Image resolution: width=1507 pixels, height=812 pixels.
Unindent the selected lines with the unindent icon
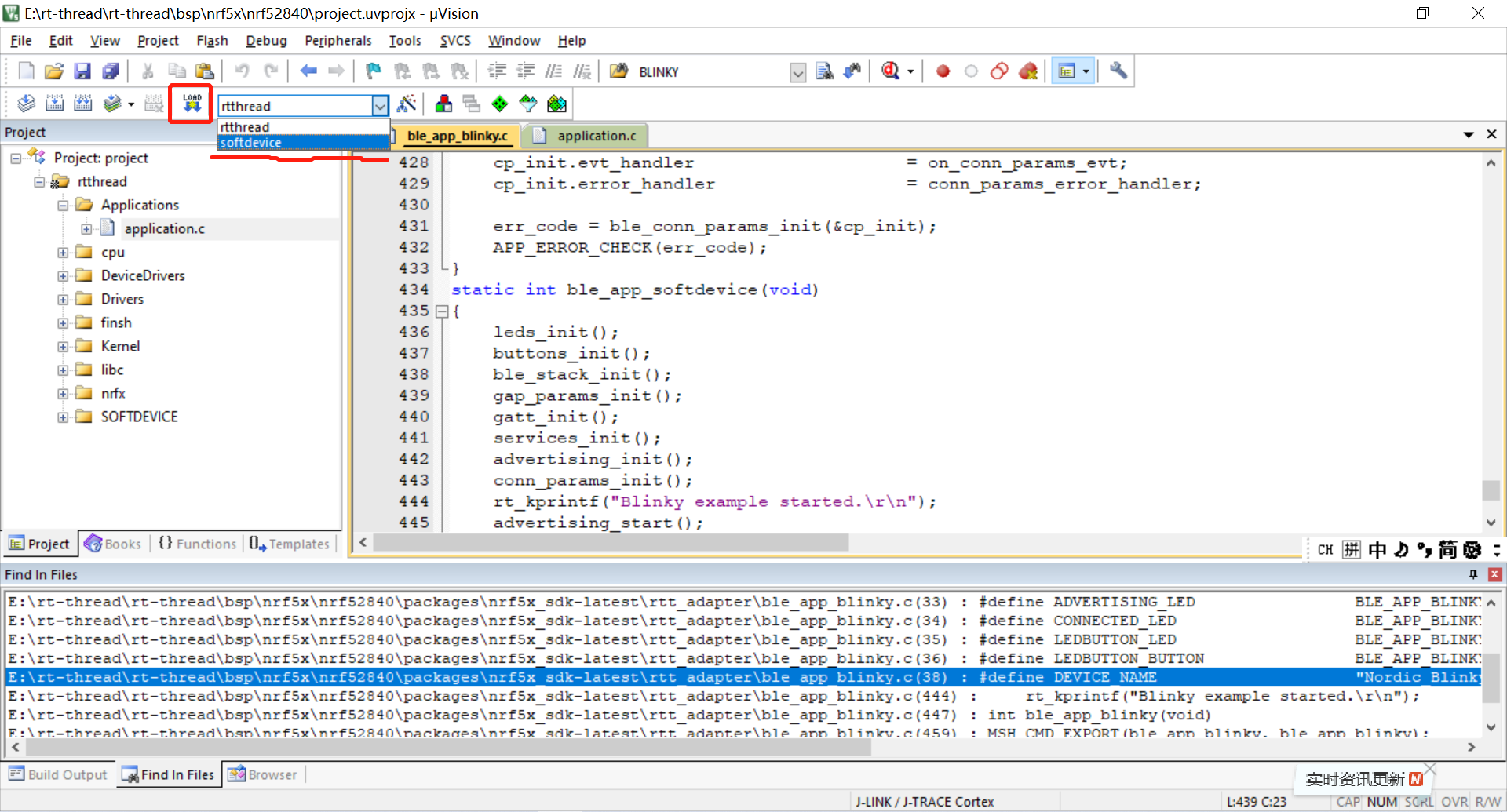pyautogui.click(x=525, y=71)
